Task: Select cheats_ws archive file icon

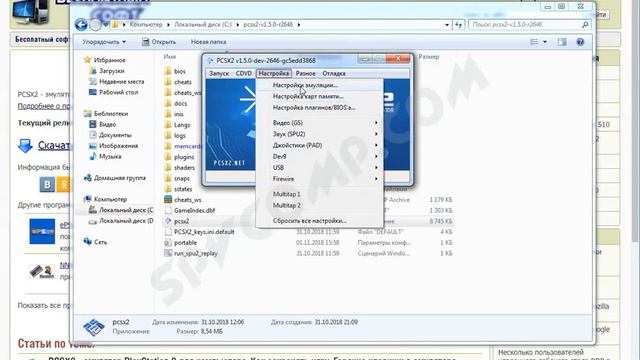Action: tap(168, 200)
